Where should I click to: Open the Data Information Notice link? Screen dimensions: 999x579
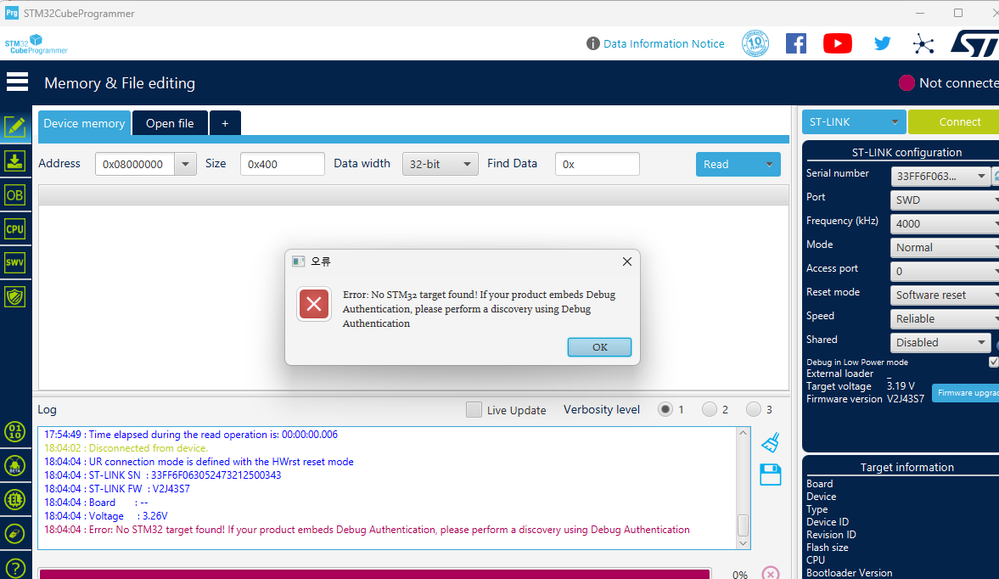coord(663,43)
